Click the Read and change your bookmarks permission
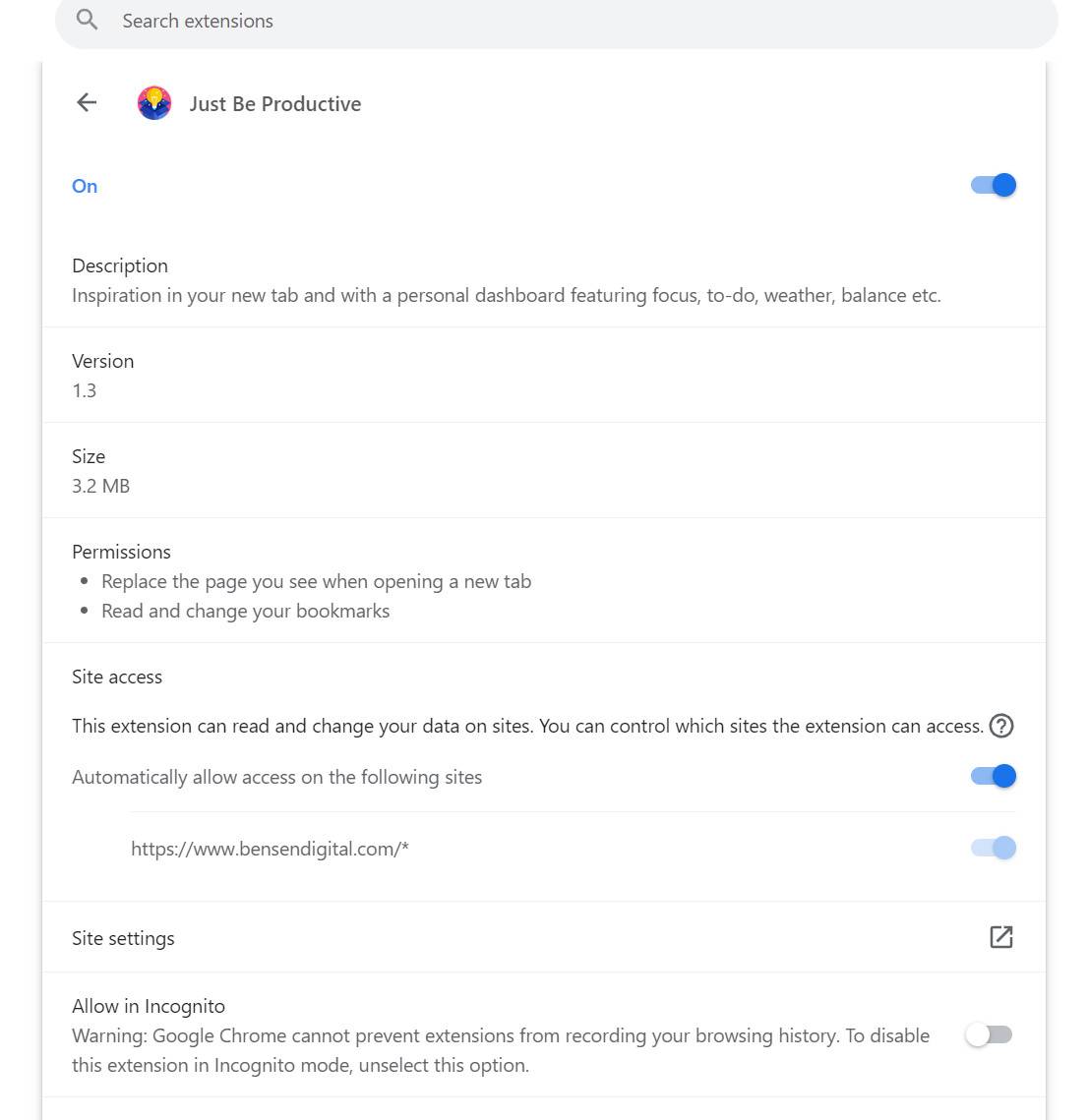This screenshot has width=1088, height=1120. (x=245, y=611)
